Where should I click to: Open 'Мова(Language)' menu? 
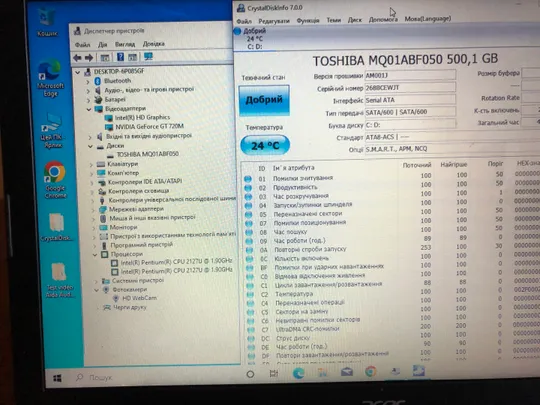coord(428,19)
